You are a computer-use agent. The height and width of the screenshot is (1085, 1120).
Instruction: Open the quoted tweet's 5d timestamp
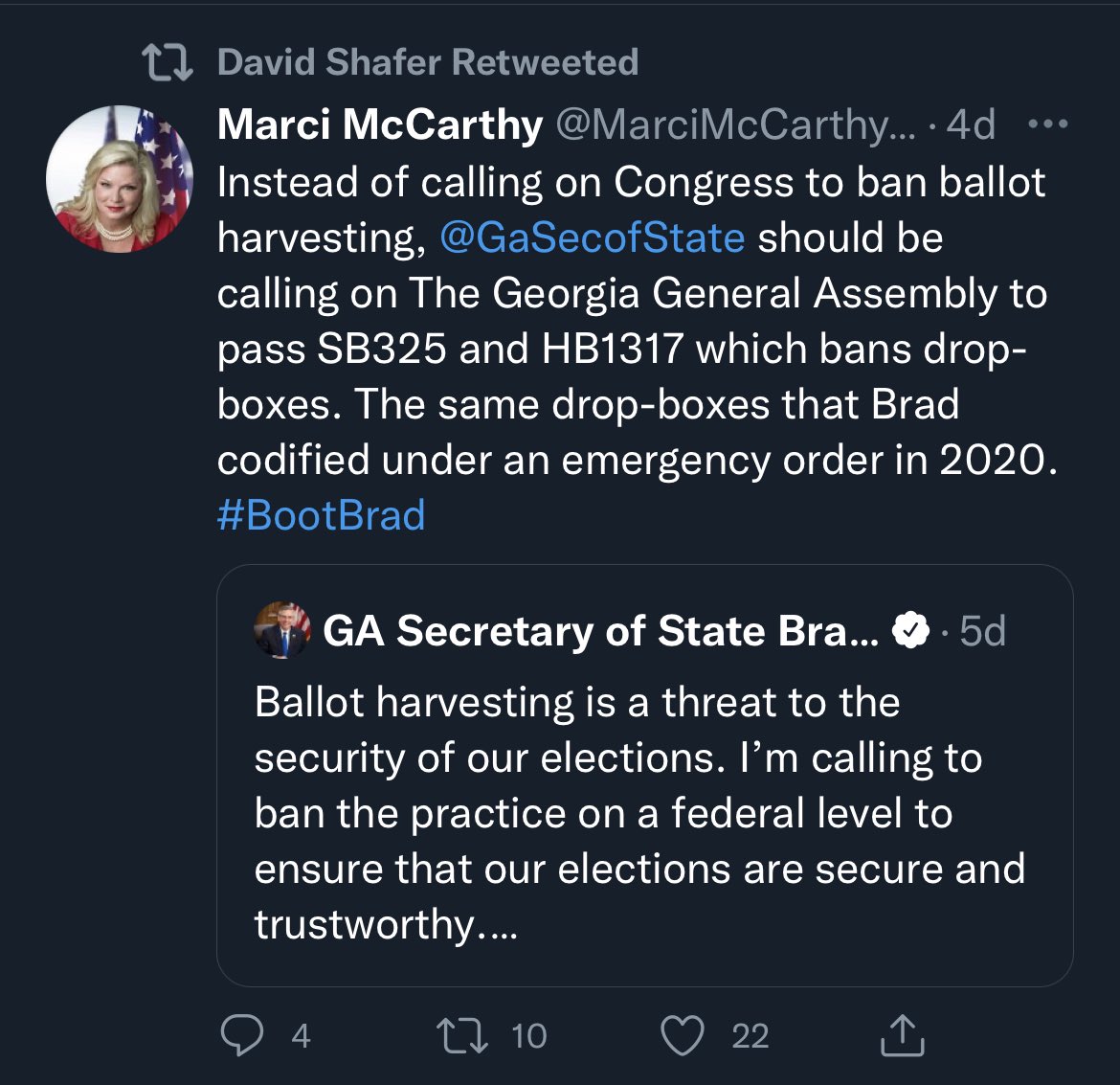(x=982, y=630)
